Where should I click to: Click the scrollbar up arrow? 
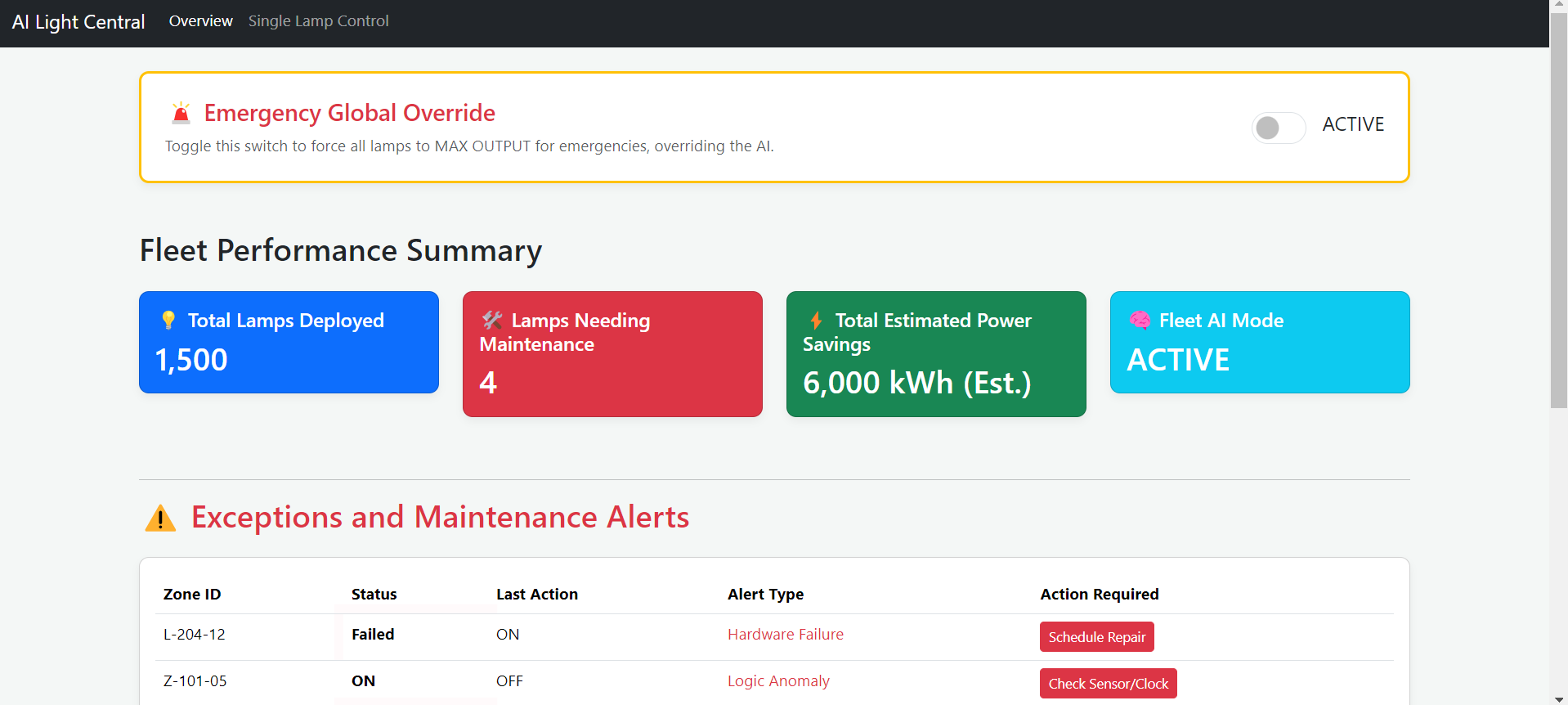tap(1559, 7)
